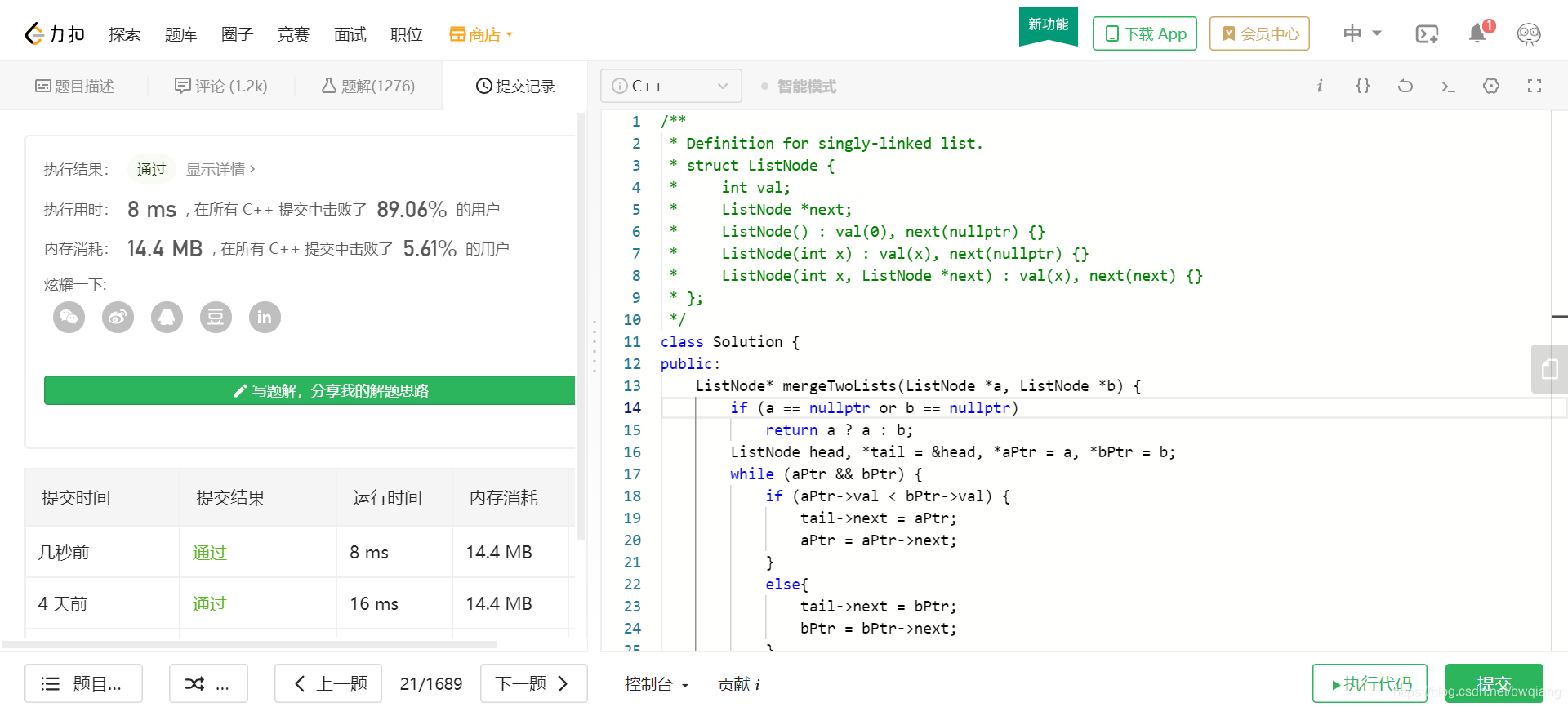Click the editor info icon
Screen dimensions: 1568x707
pyautogui.click(x=1320, y=86)
